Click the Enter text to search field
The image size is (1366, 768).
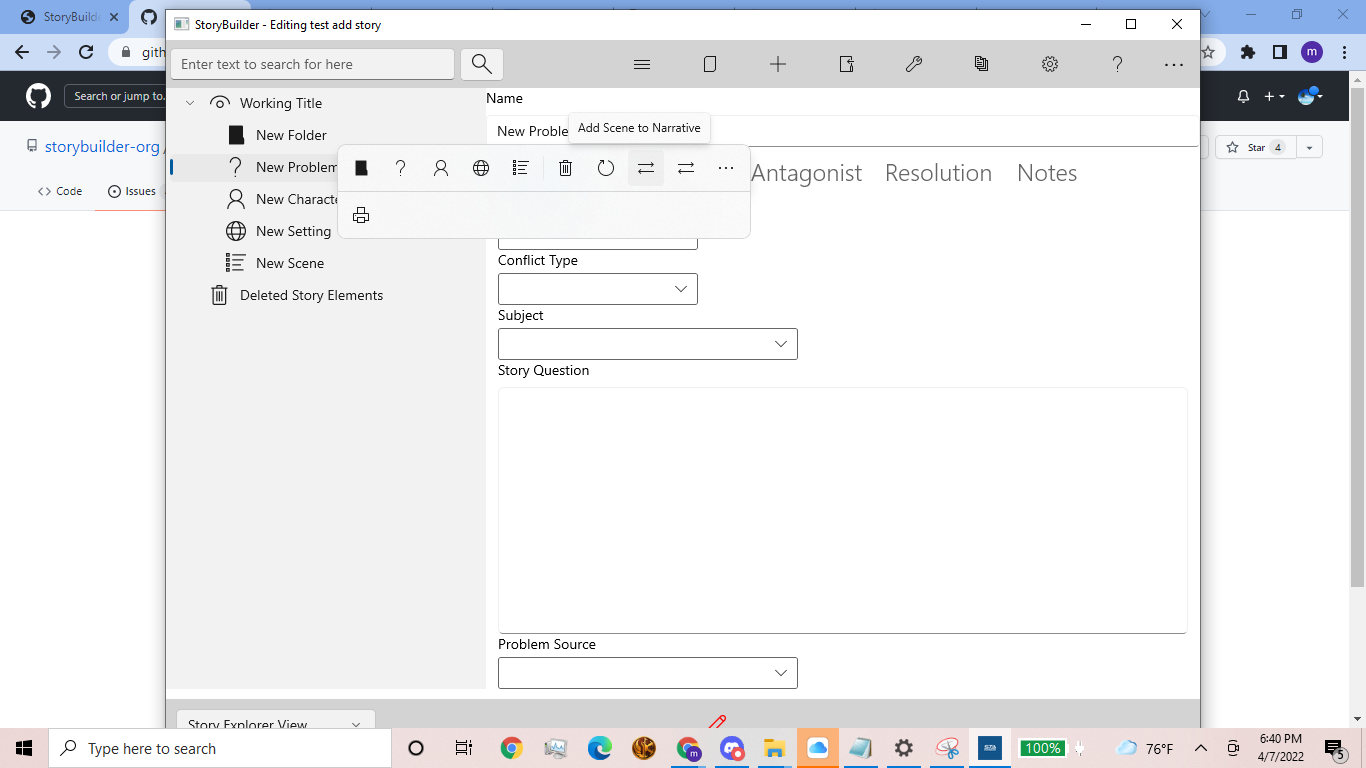pos(312,63)
